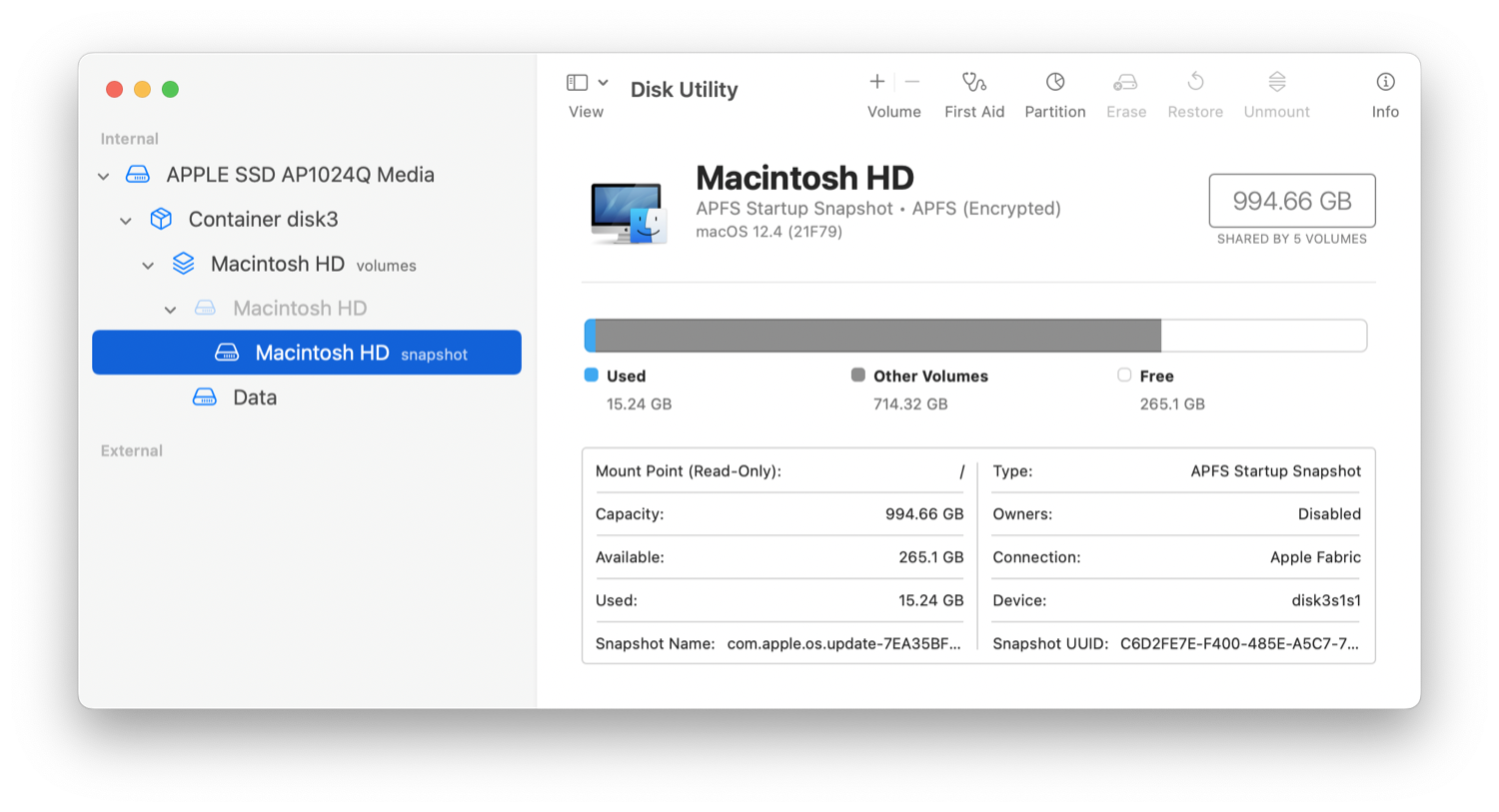Run First Aid stethoscope icon
The width and height of the screenshot is (1499, 812).
pos(974,81)
